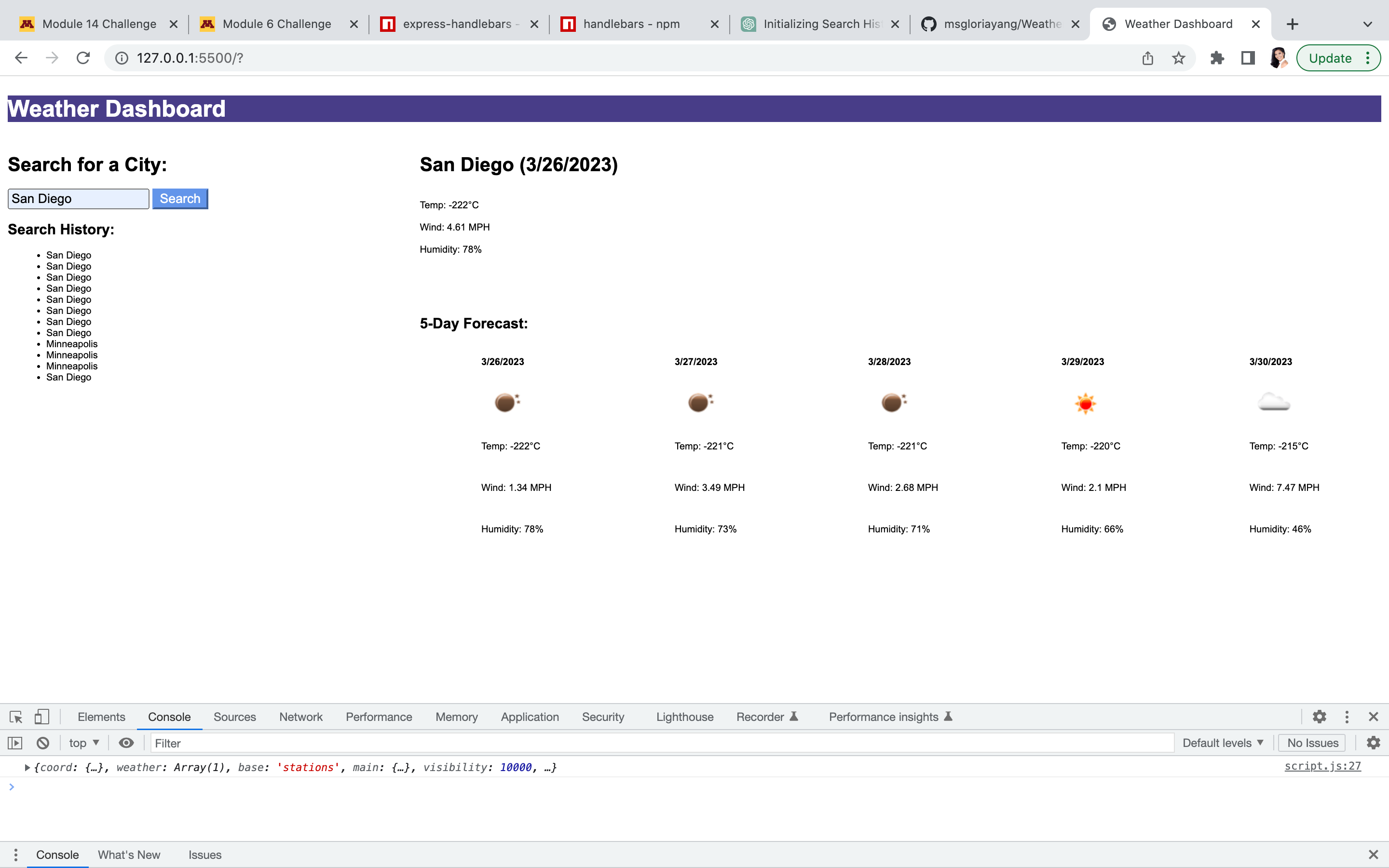
Task: Open the DevTools more options menu
Action: tap(1346, 717)
